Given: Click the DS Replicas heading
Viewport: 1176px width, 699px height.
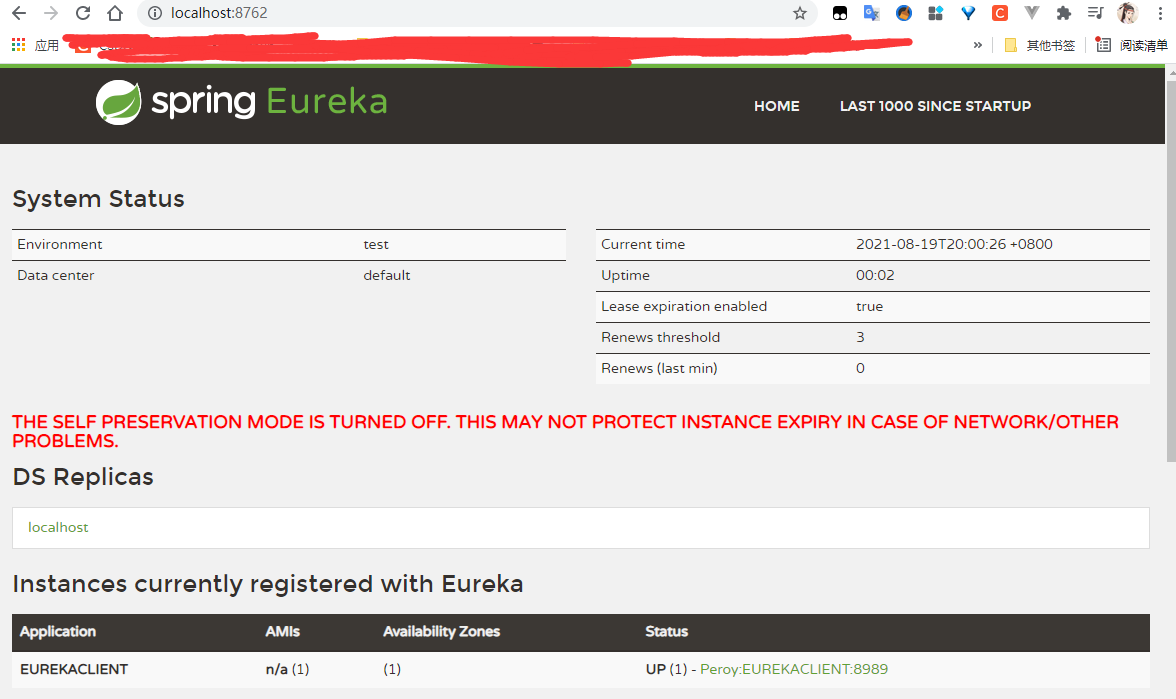Looking at the screenshot, I should click(x=82, y=477).
